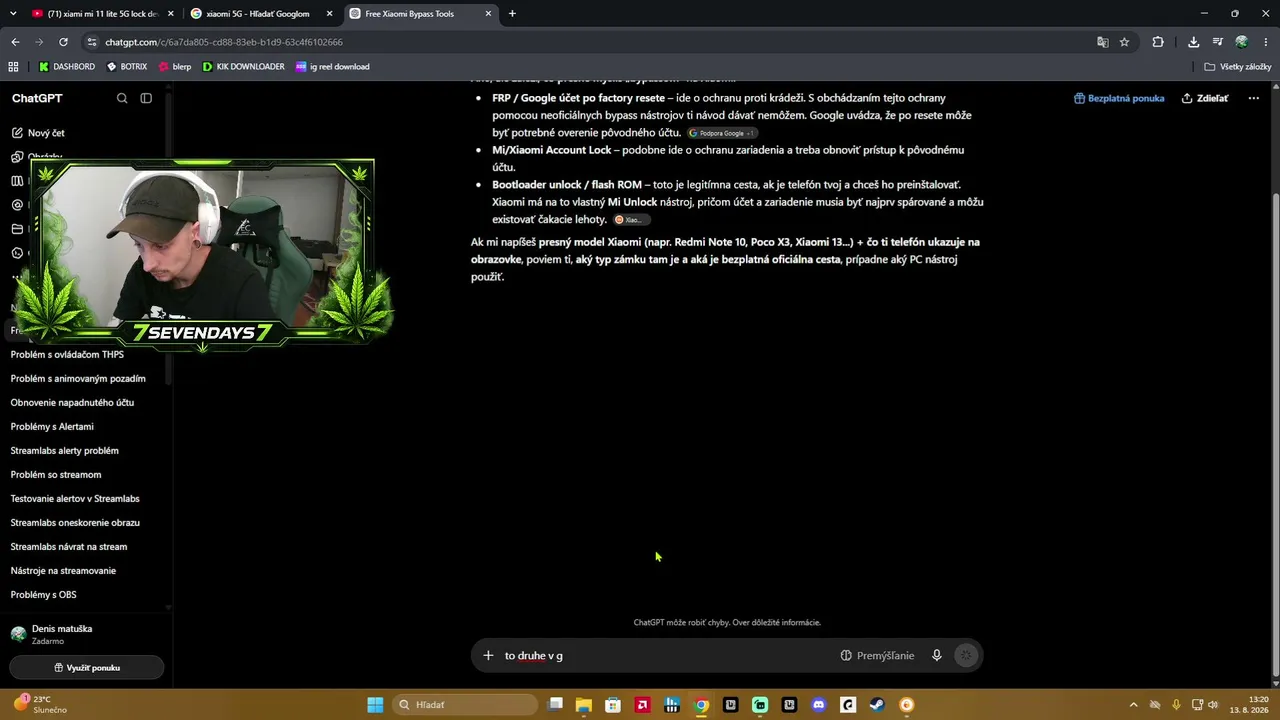Open the apps grid in bookmarks bar
1280x720 pixels.
[13, 67]
